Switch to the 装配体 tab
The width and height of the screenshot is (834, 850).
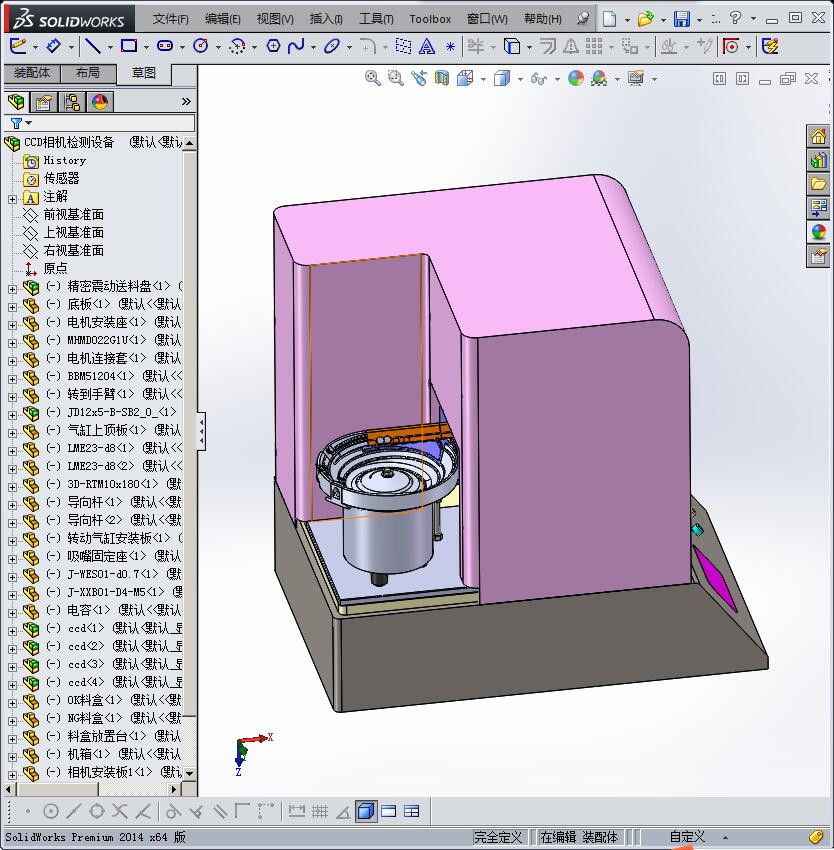click(x=32, y=73)
